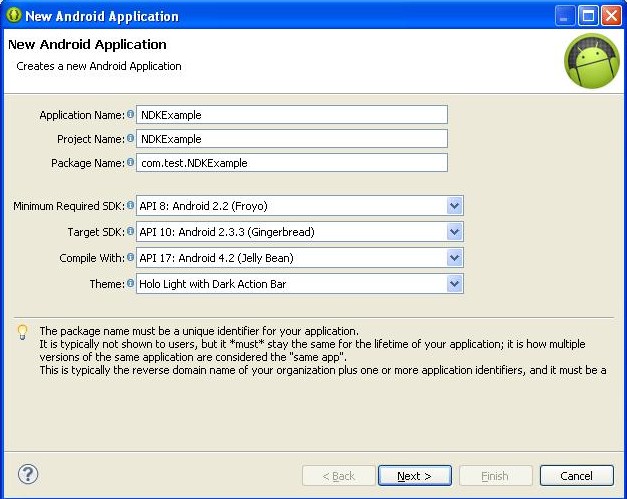This screenshot has width=627, height=499.
Task: Select the API 8 Froyo combo box
Action: [300, 206]
